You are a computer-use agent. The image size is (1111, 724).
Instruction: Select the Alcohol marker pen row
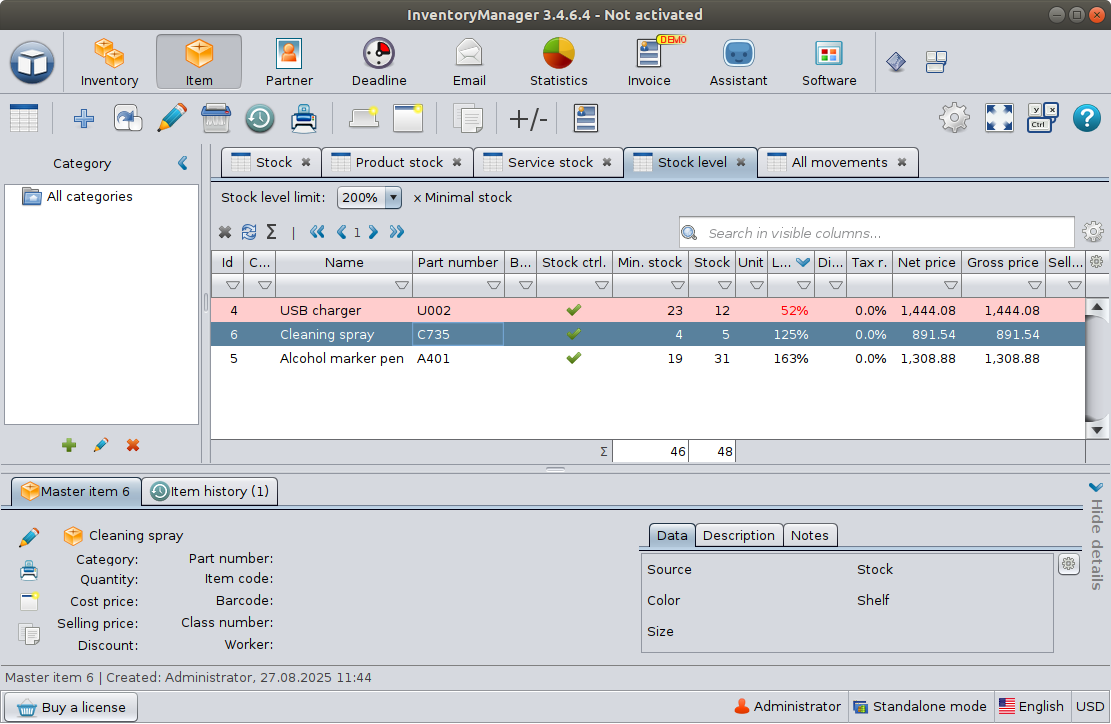(x=648, y=358)
